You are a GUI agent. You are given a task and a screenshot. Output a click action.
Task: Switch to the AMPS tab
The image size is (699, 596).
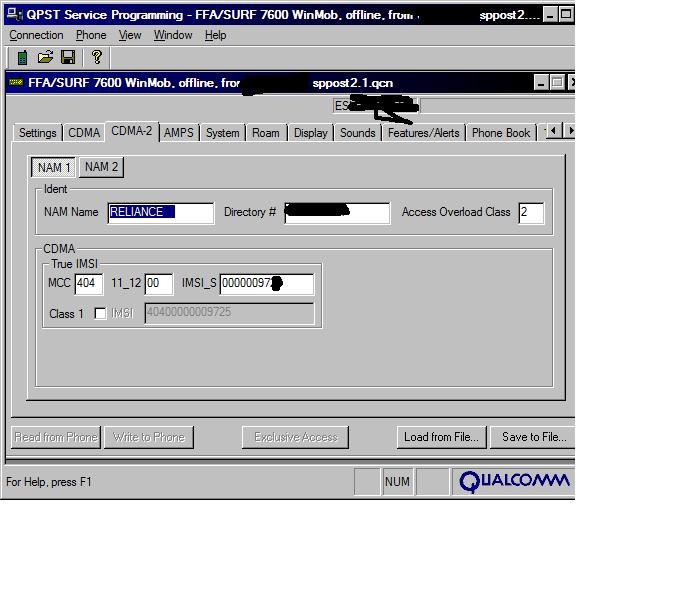point(179,133)
